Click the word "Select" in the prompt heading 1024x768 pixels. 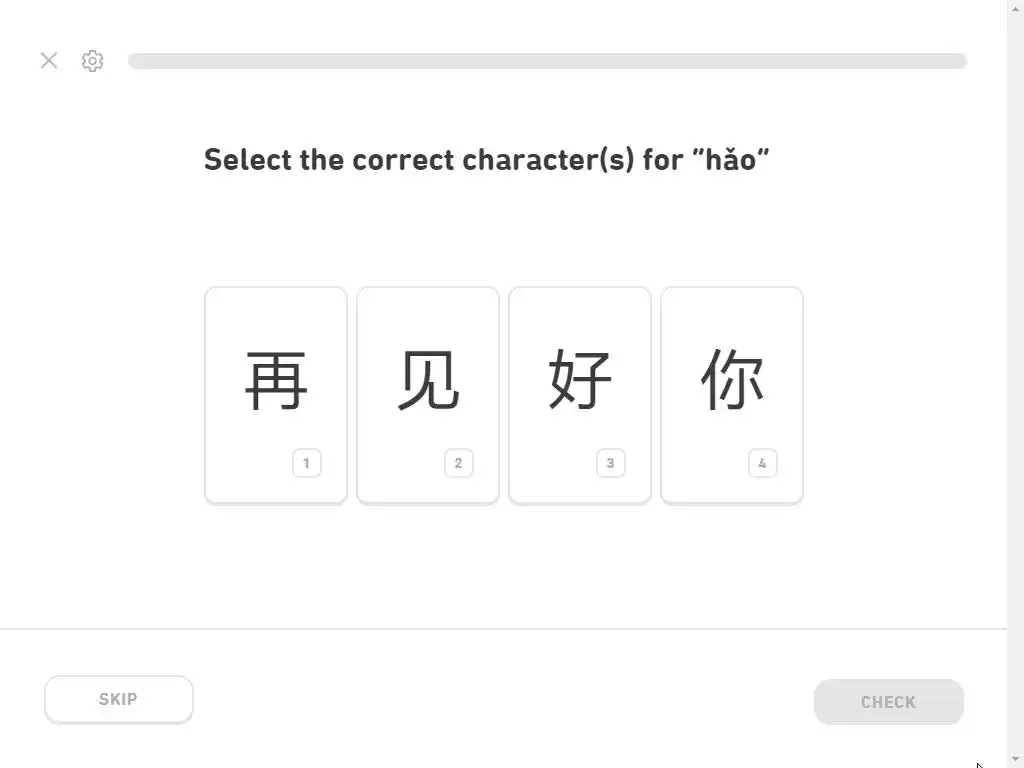pyautogui.click(x=248, y=159)
